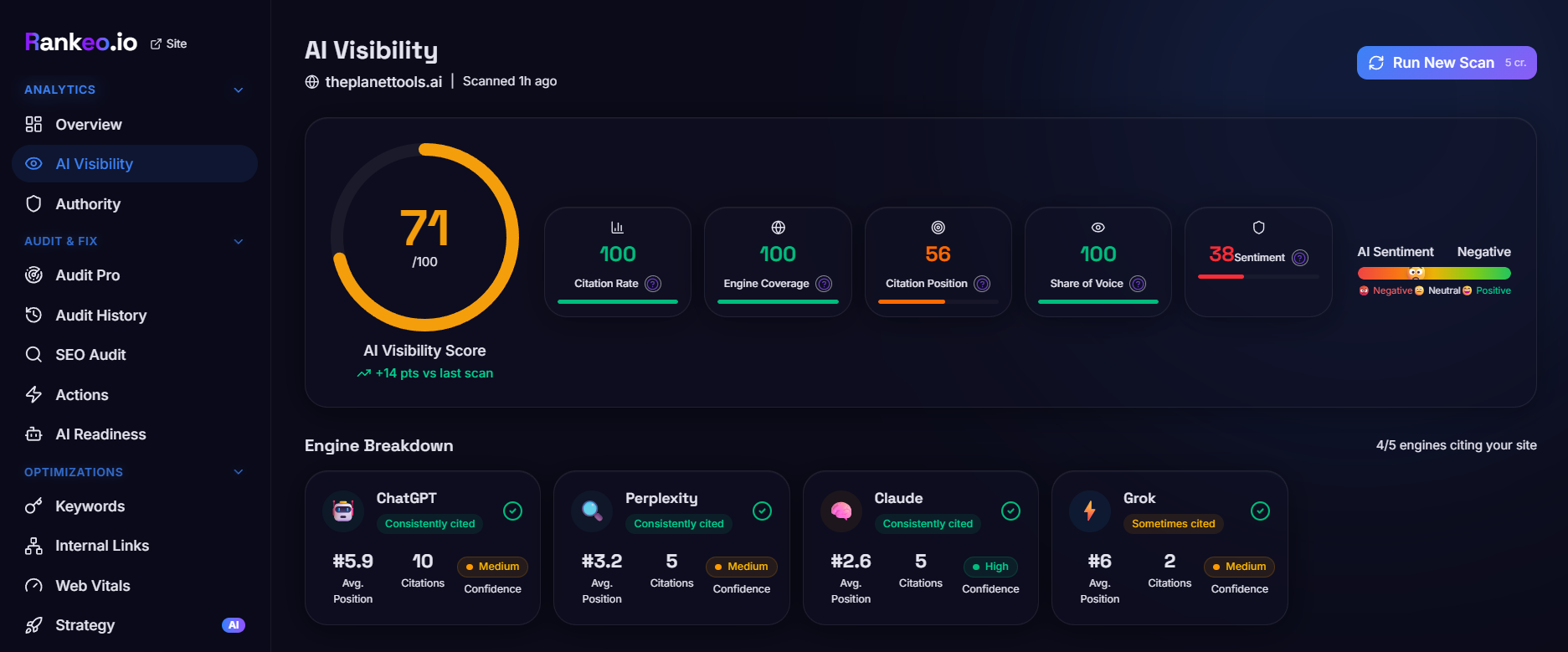The height and width of the screenshot is (652, 1568).
Task: Click the circular AI Visibility Score gauge
Action: pos(424,237)
